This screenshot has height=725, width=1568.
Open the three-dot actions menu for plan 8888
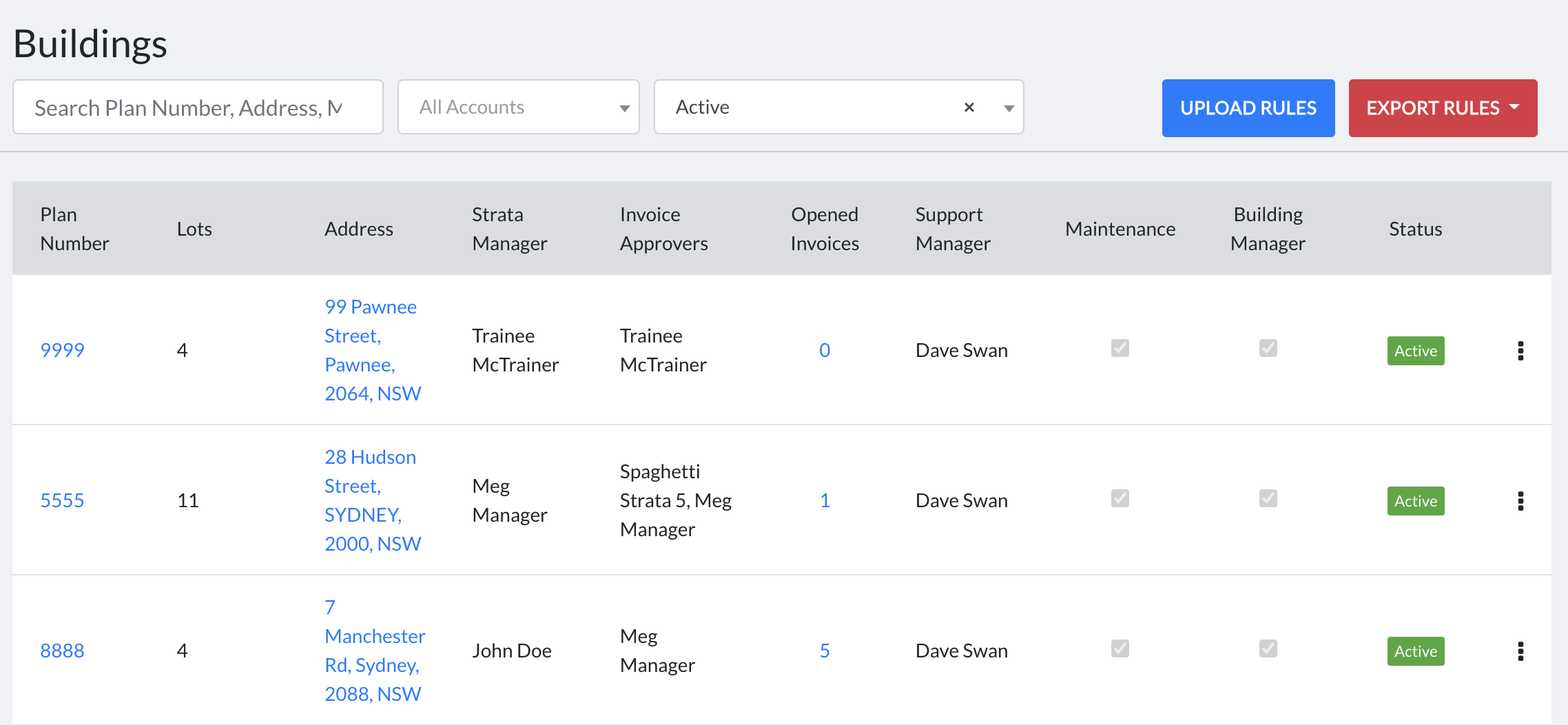pos(1520,651)
